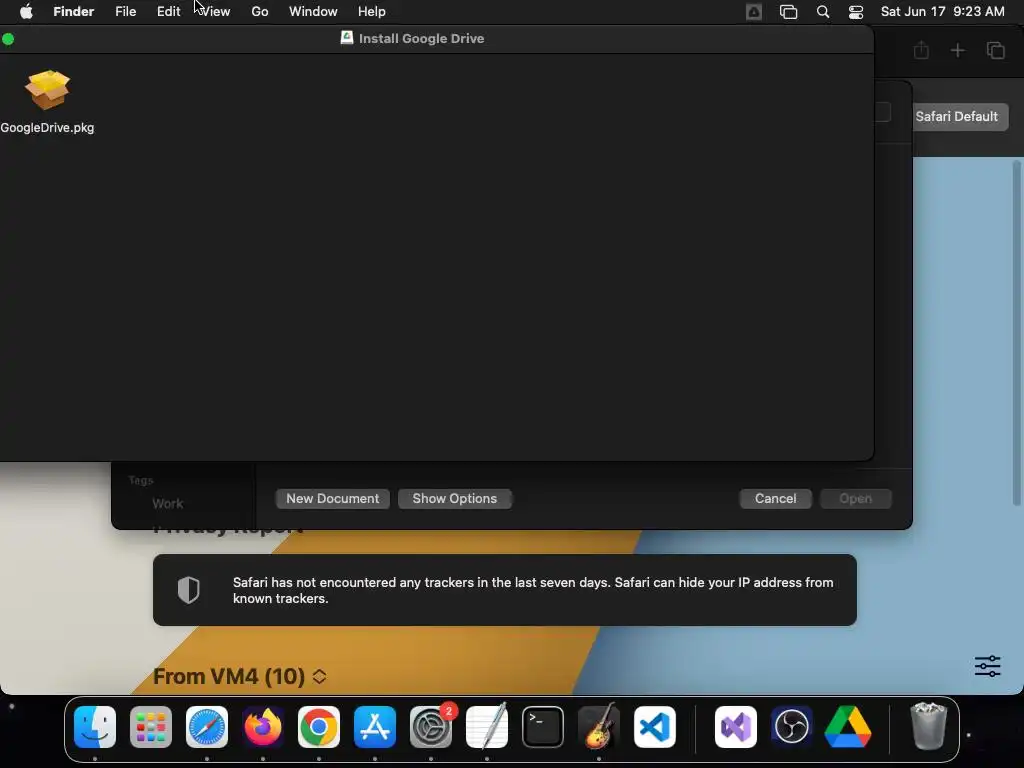Open Visual Studio Code from the Dock
The width and height of the screenshot is (1024, 768).
[654, 727]
